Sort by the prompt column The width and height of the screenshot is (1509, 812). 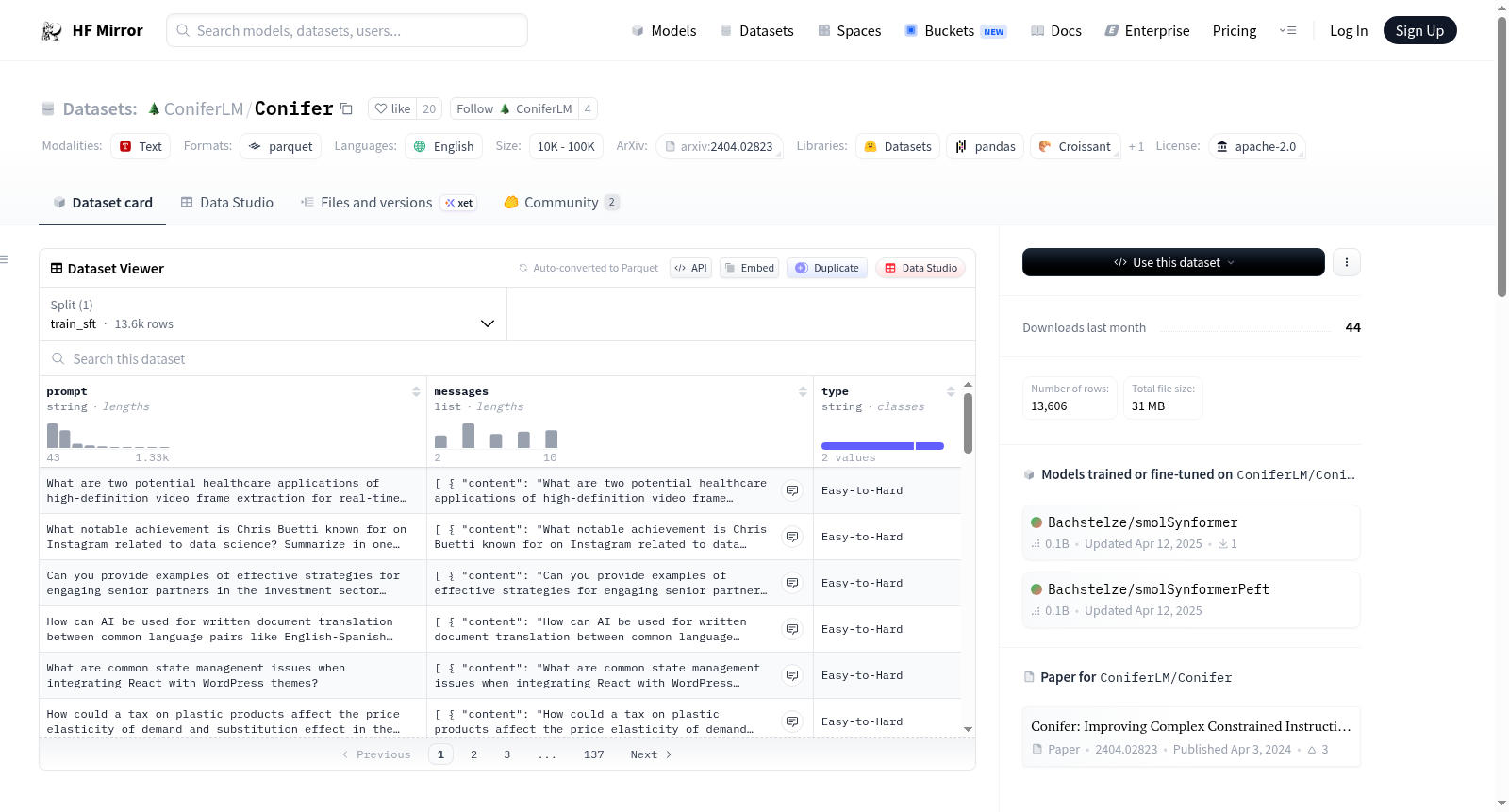416,391
